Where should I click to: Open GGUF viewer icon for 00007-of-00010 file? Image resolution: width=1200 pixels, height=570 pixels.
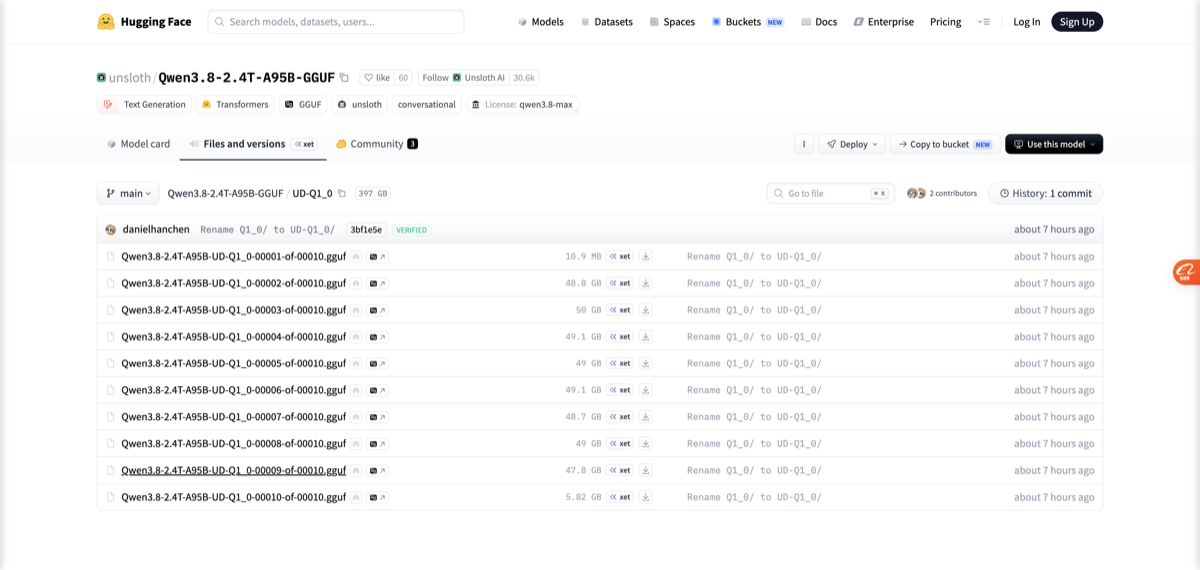(378, 417)
